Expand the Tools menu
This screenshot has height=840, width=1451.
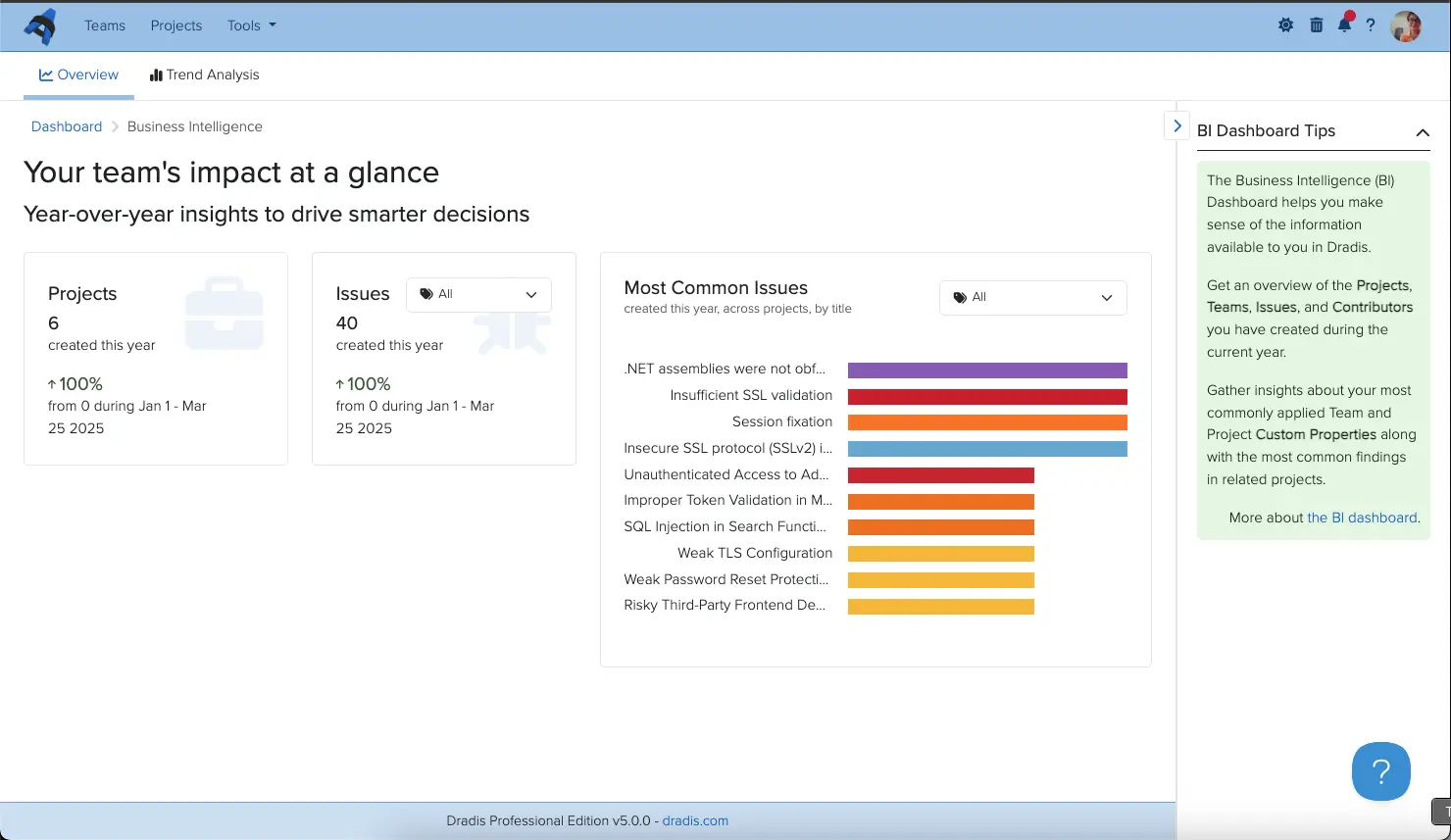pyautogui.click(x=251, y=25)
